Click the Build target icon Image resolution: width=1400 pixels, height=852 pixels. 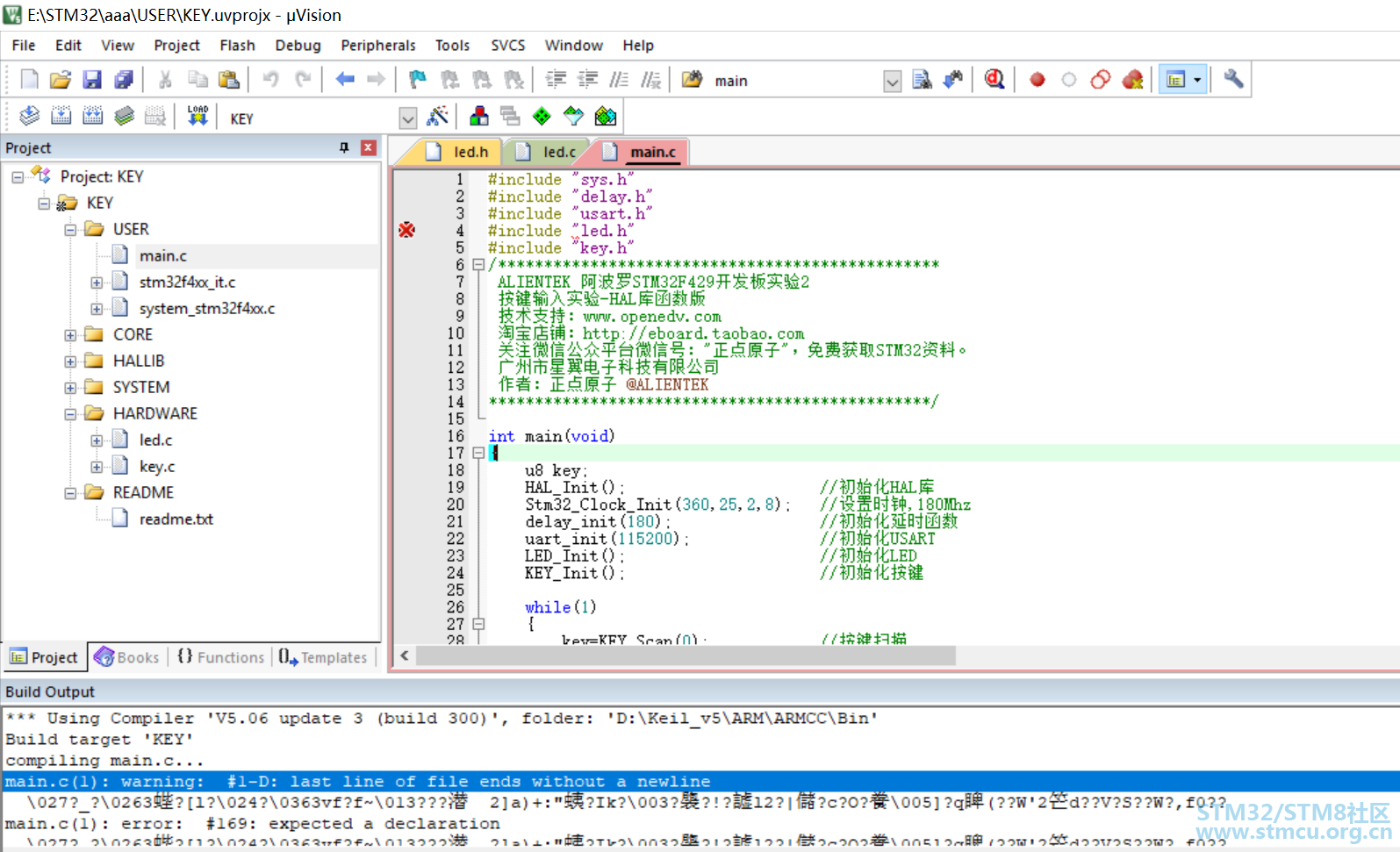click(61, 116)
